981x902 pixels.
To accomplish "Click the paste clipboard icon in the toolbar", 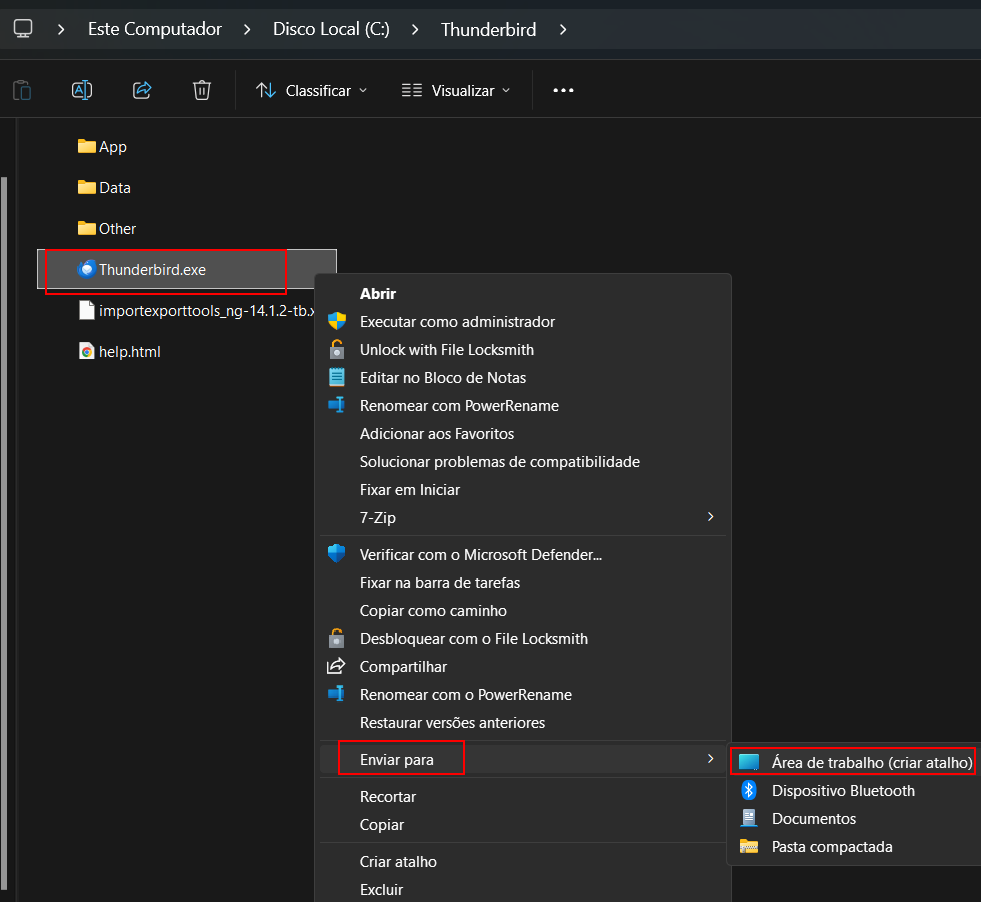I will pos(22,91).
